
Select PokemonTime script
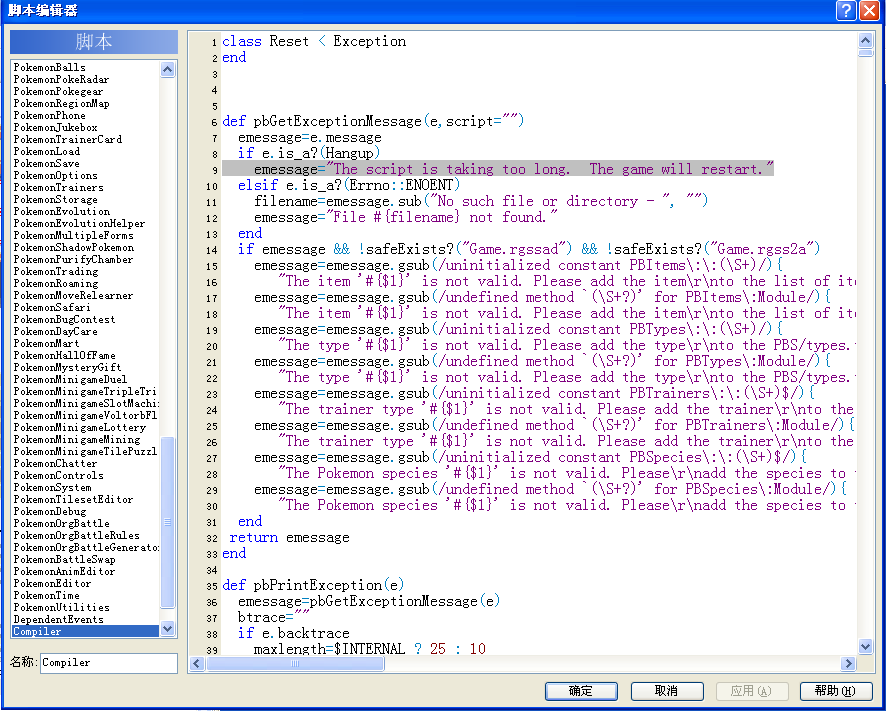tap(46, 595)
